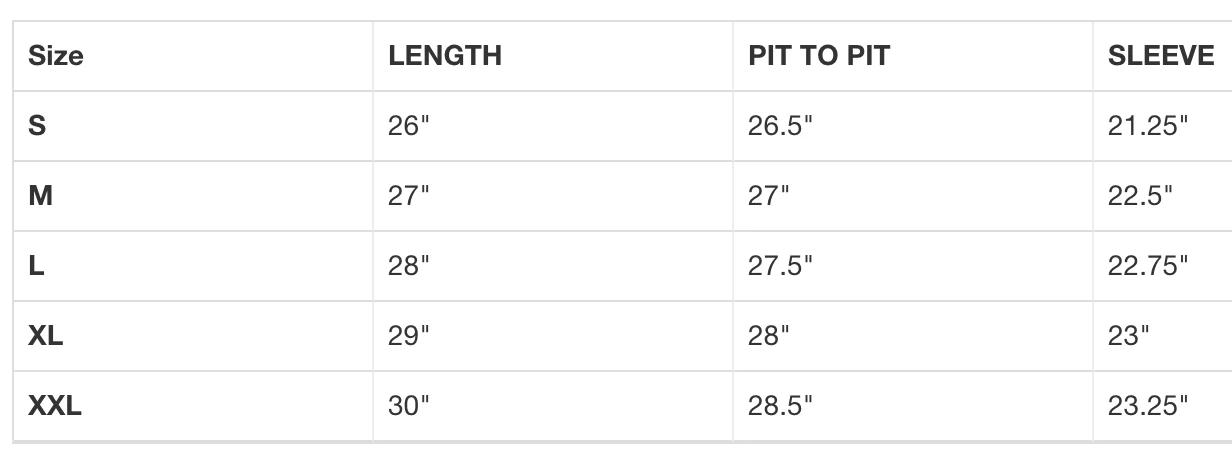Click the SLEEVE column header
1232x460 pixels.
coord(1160,57)
